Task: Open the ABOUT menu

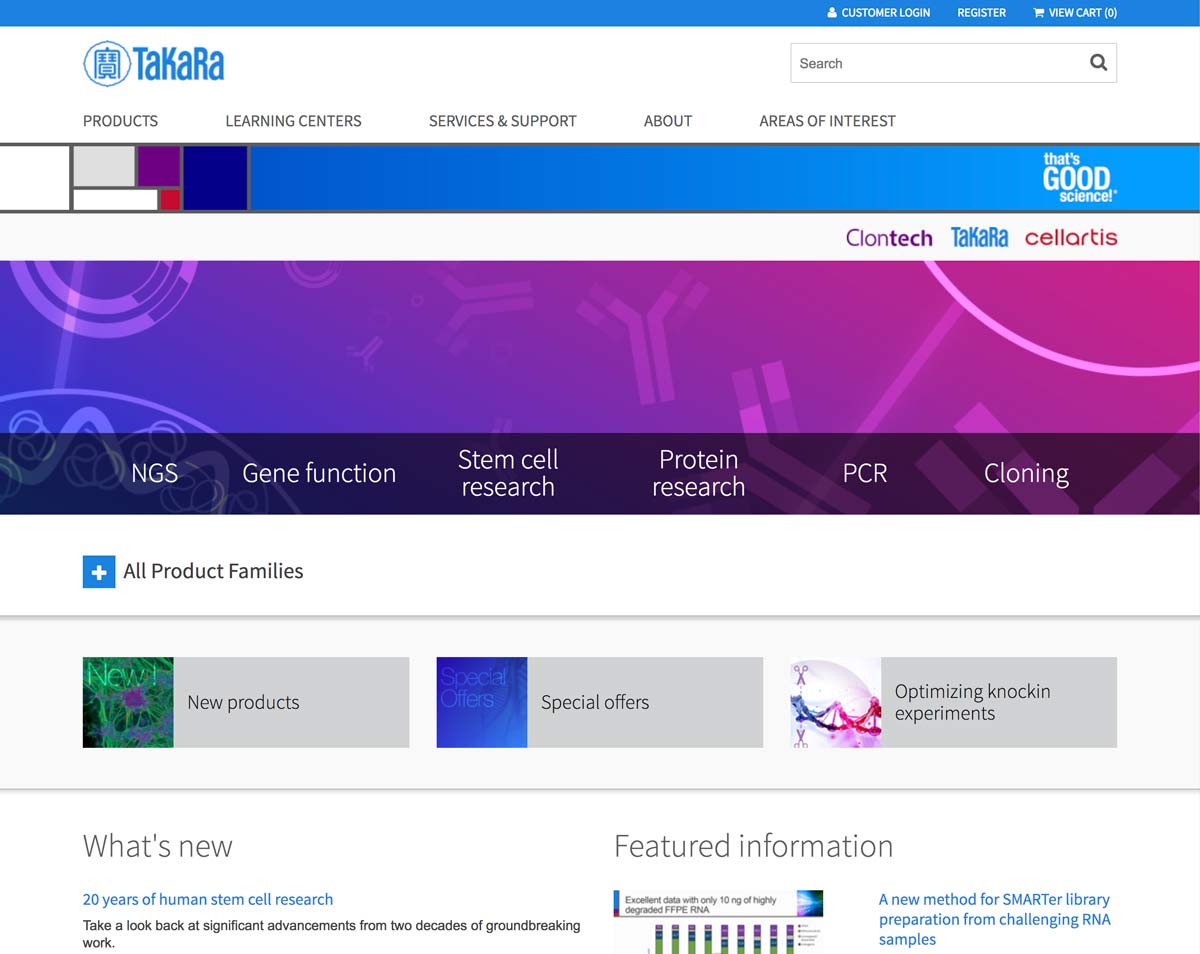Action: coord(668,121)
